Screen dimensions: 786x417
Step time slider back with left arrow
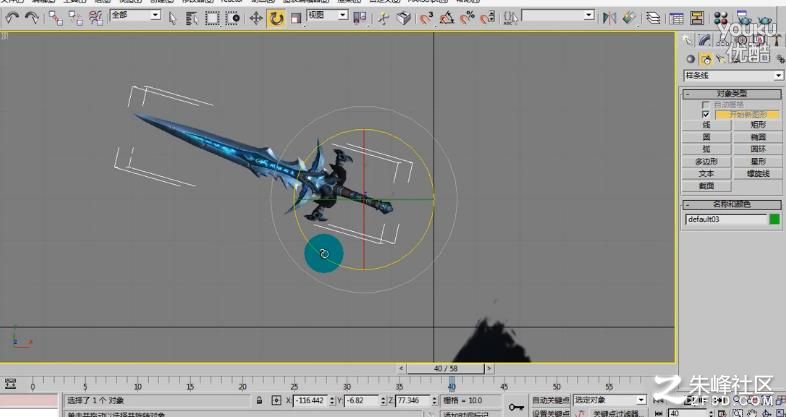pyautogui.click(x=401, y=368)
